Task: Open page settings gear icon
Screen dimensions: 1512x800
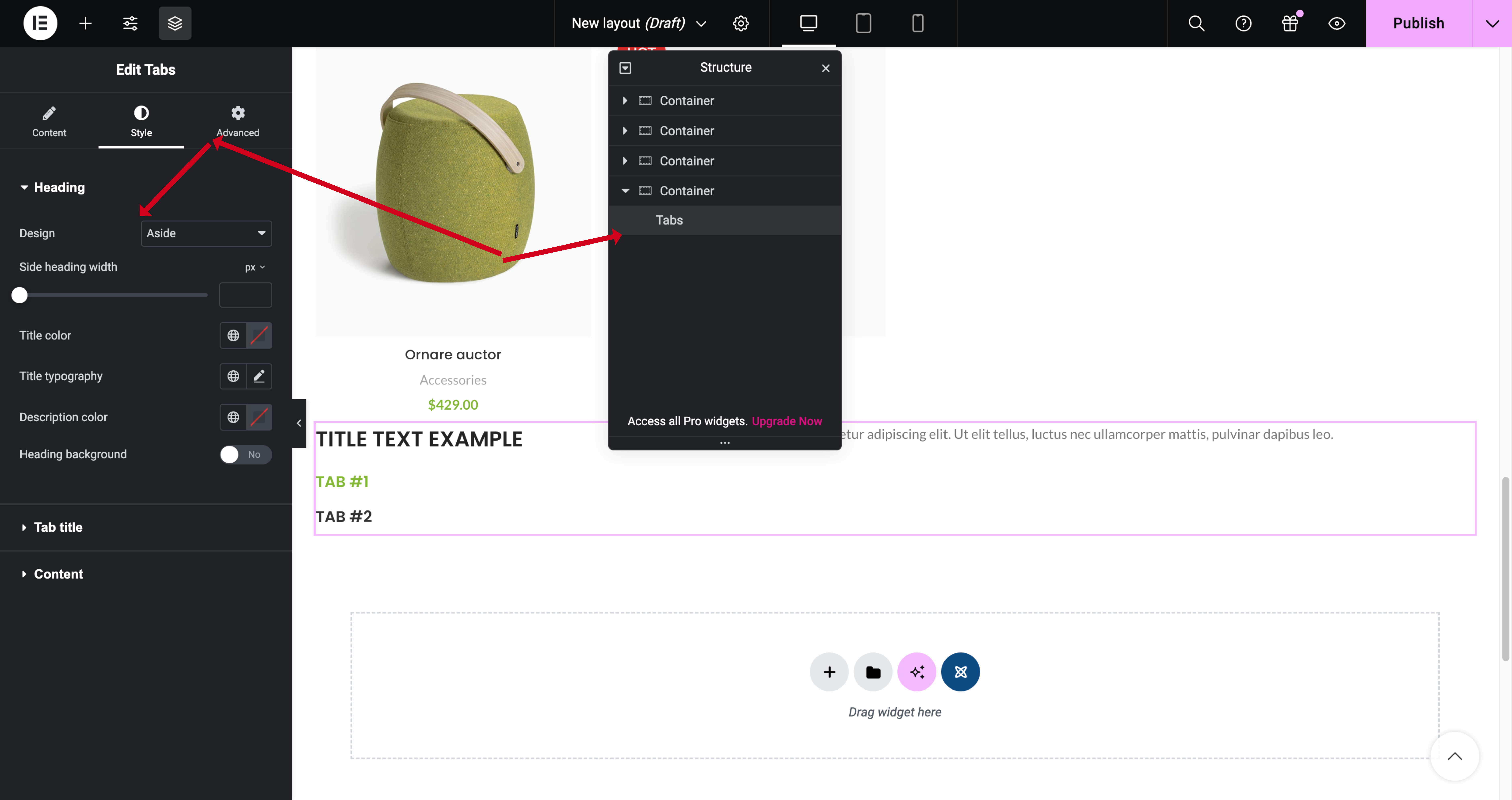Action: (x=741, y=24)
